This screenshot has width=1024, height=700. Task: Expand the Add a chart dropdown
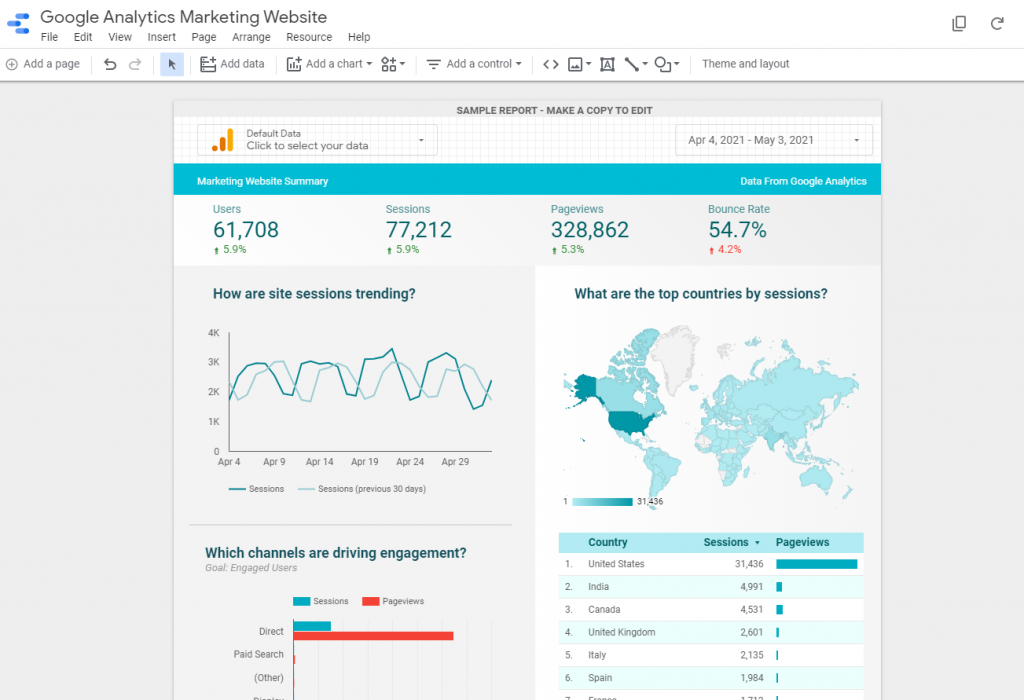329,64
